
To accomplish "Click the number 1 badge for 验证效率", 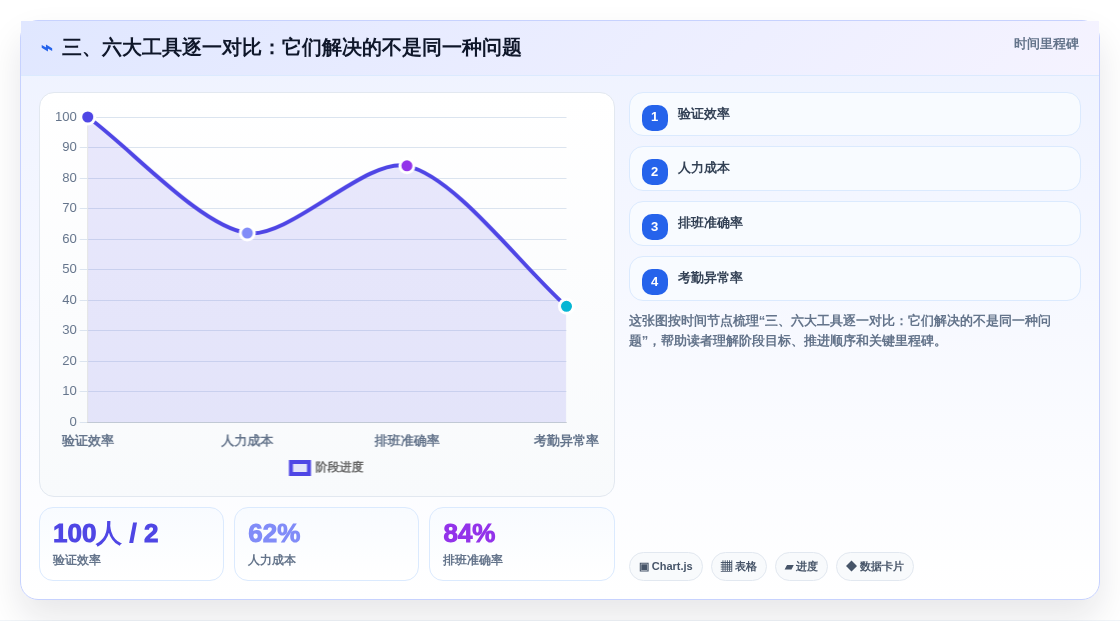I will coord(654,117).
